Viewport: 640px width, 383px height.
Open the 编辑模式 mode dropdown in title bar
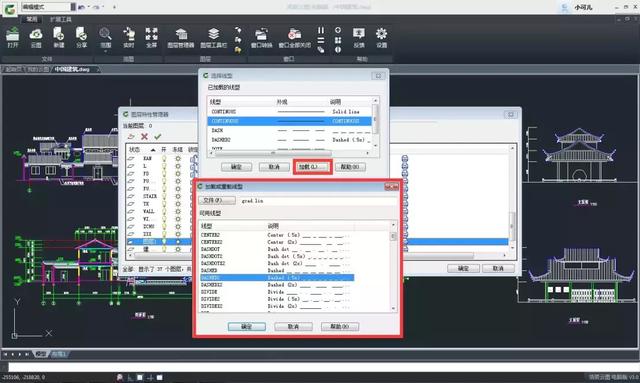tap(48, 7)
